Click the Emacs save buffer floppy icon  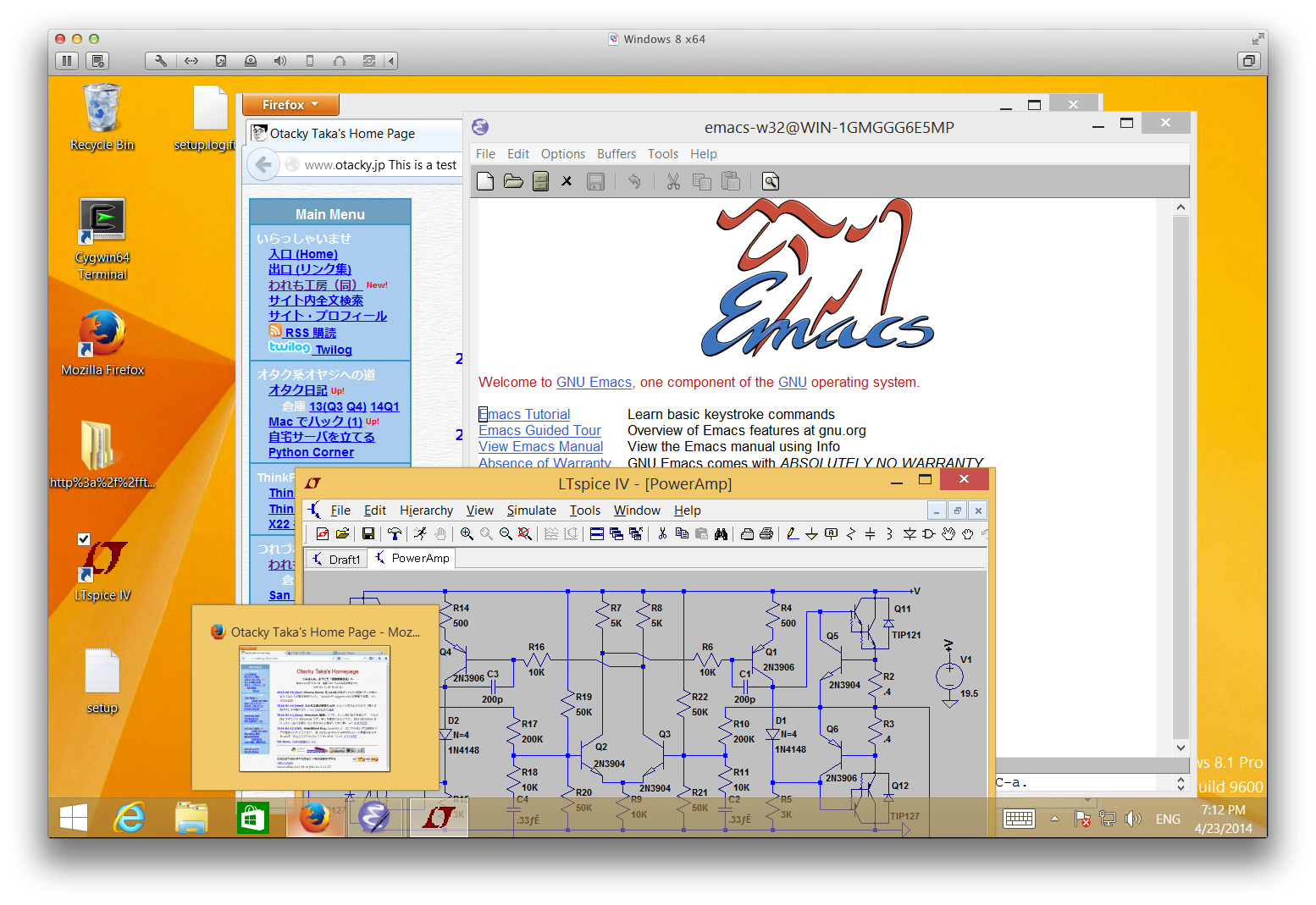595,181
